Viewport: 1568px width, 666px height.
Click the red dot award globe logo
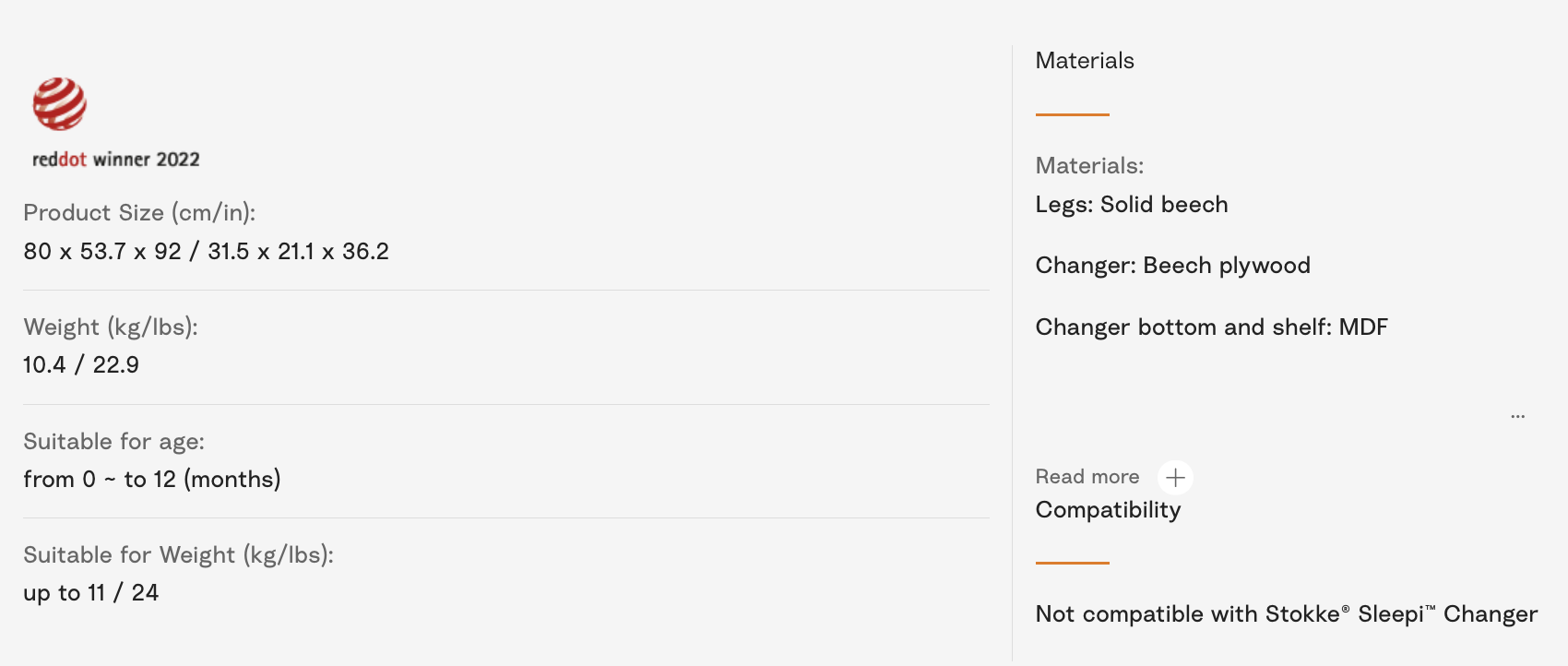click(x=60, y=103)
